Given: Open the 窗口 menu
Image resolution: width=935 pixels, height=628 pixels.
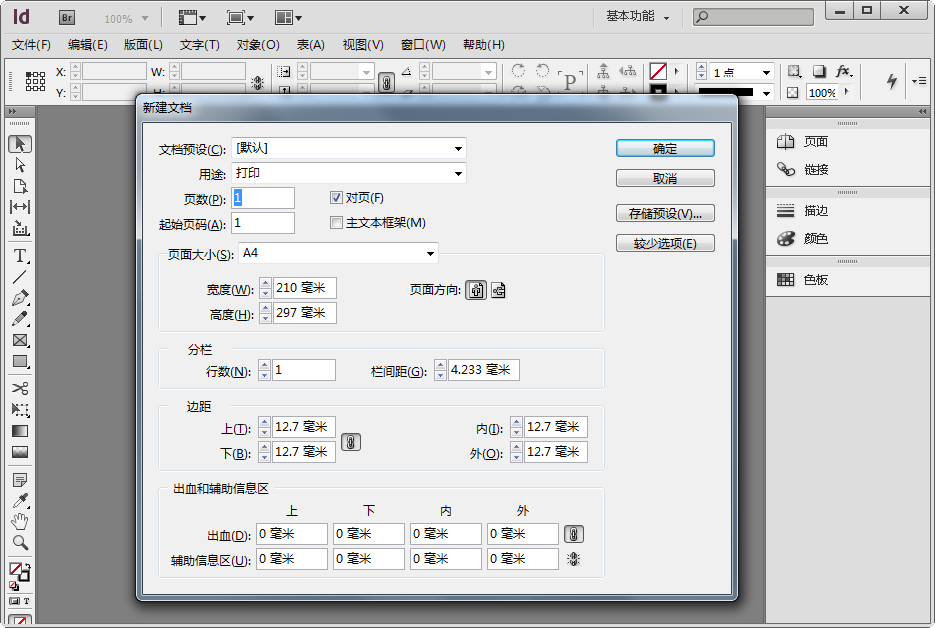Looking at the screenshot, I should tap(424, 44).
